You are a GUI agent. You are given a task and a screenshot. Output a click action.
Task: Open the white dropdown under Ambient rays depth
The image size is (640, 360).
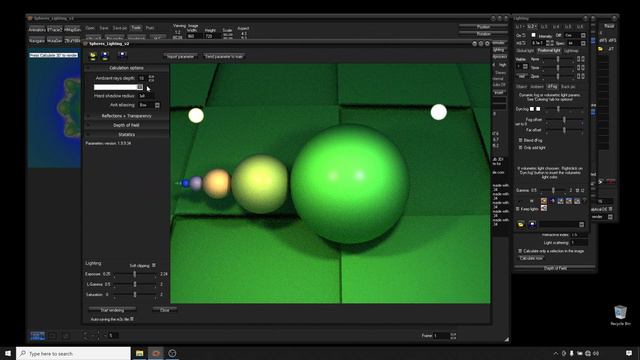[x=118, y=87]
